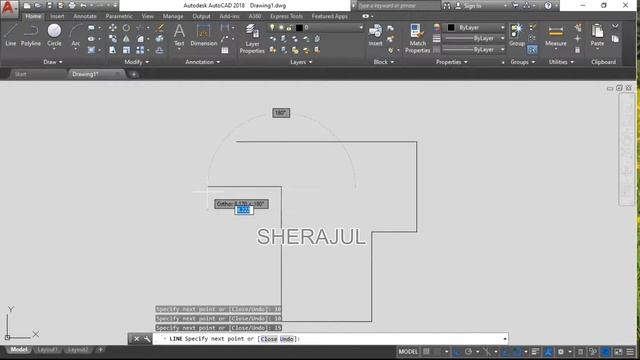Click the Close option in command line

[269, 339]
